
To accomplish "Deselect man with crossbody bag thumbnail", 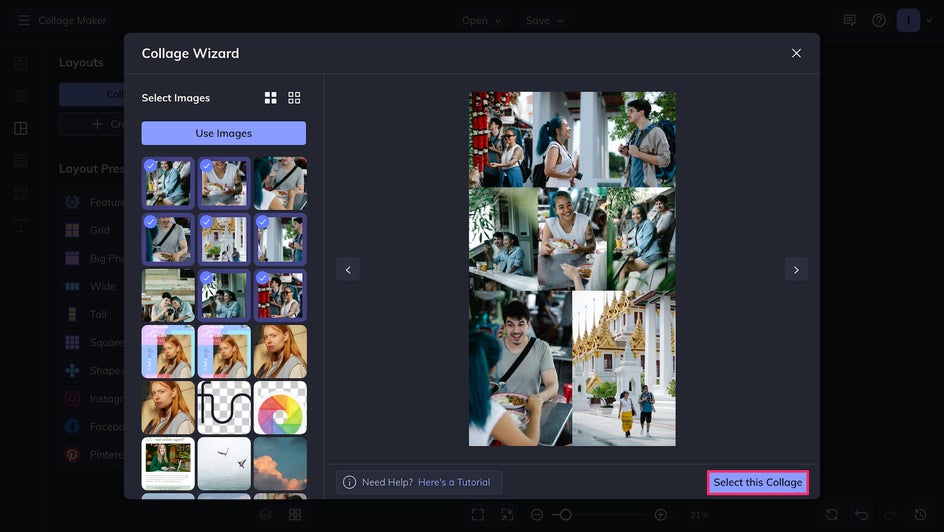I will click(x=168, y=239).
